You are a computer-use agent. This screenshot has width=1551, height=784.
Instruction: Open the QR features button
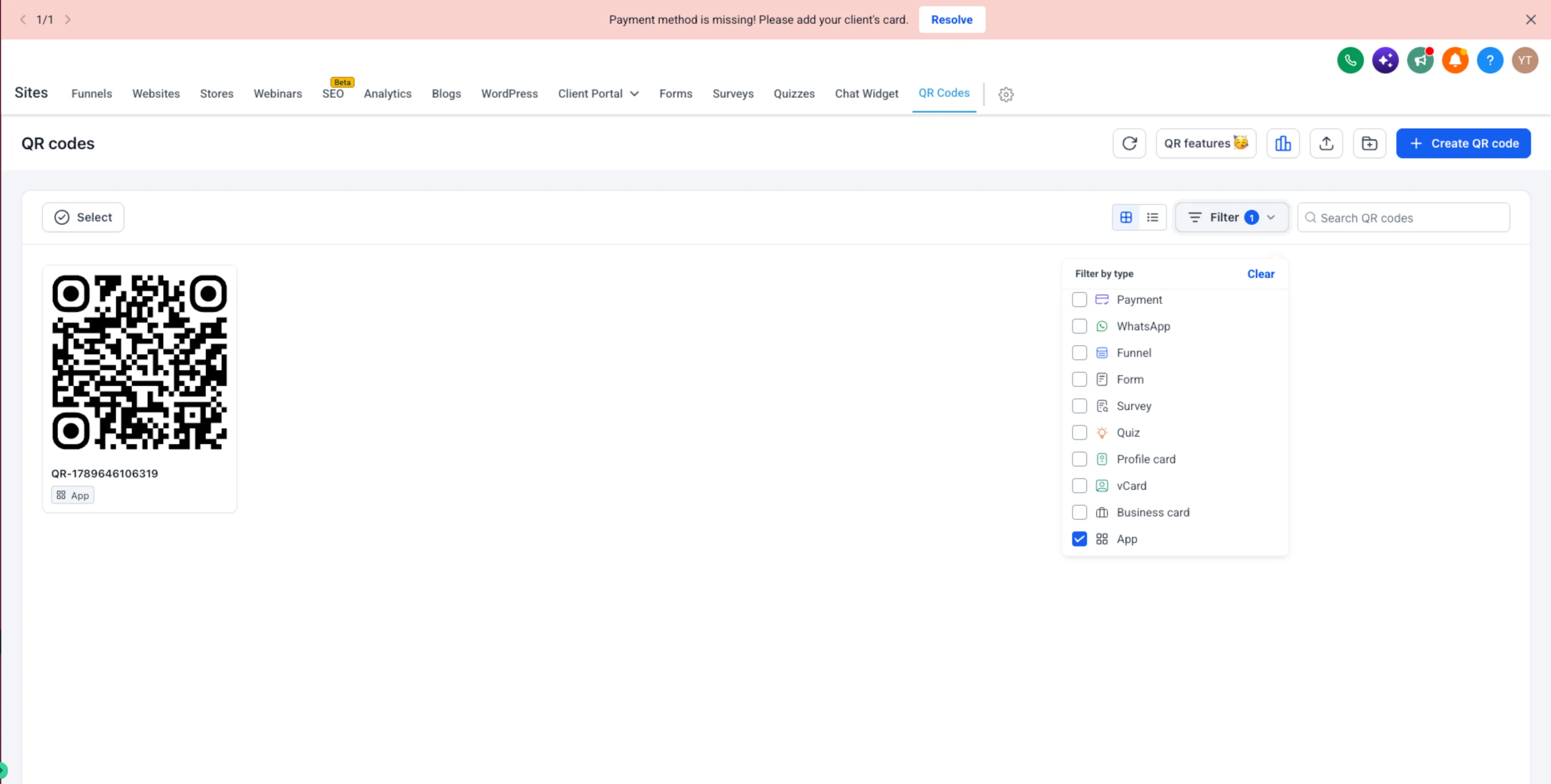[1206, 143]
